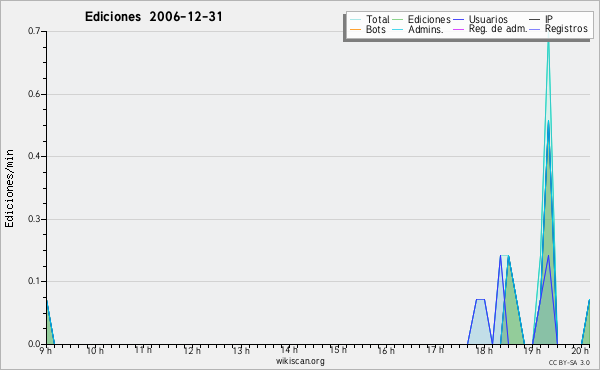
Task: Click the 0.3 y-axis value
Action: 34,219
